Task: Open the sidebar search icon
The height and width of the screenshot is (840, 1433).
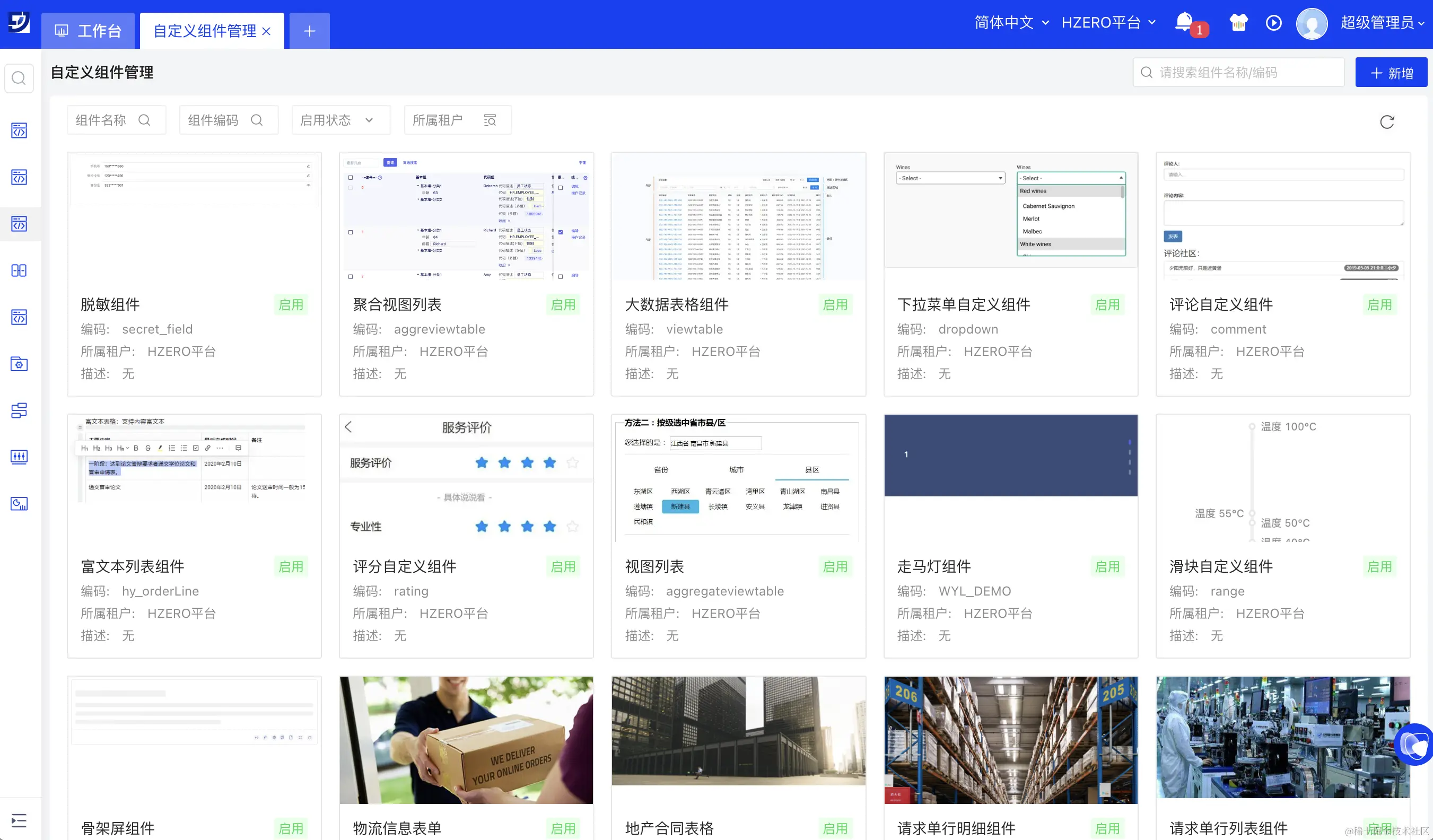Action: click(x=19, y=78)
